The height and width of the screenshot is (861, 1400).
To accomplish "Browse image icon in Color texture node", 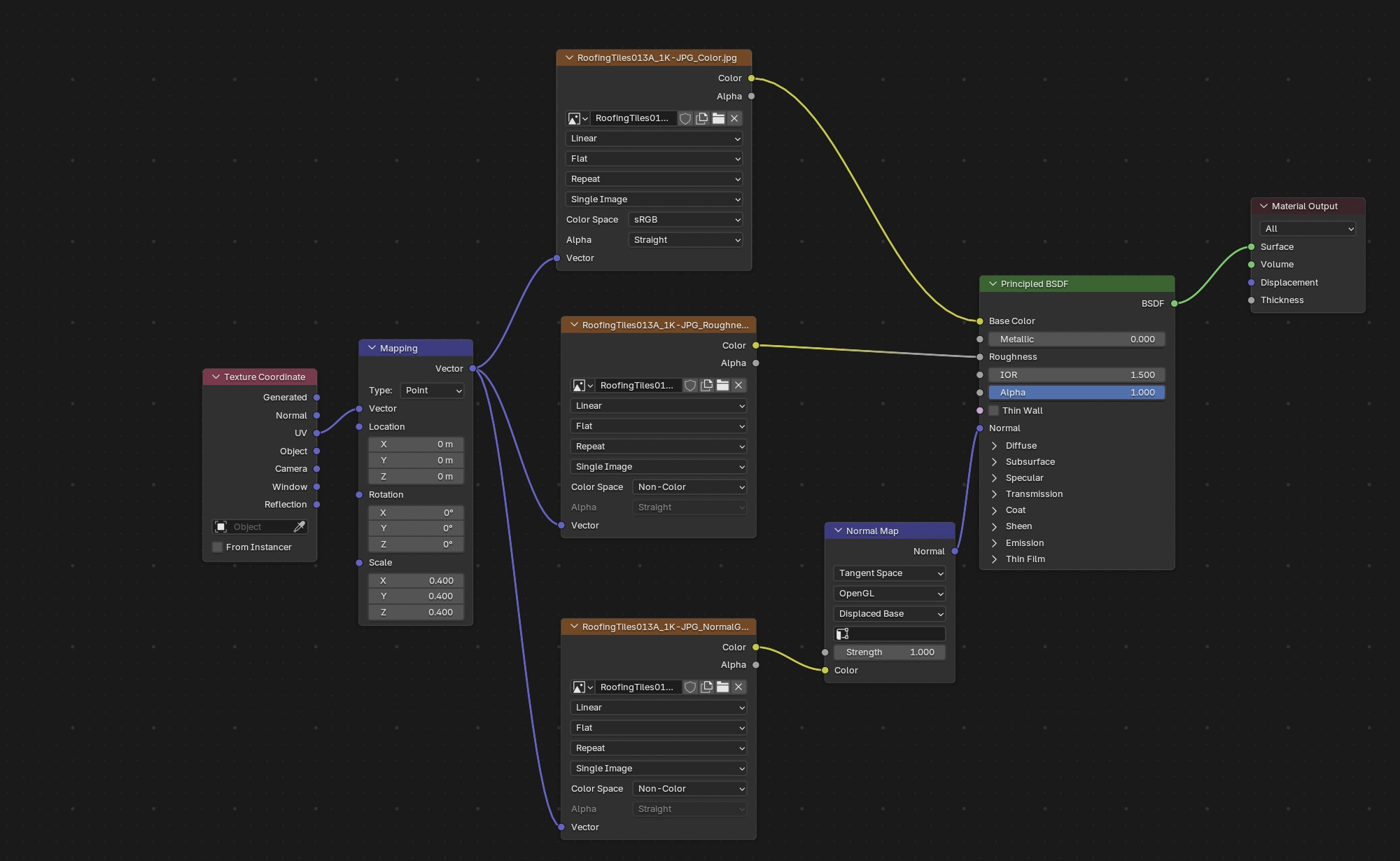I will [x=577, y=118].
